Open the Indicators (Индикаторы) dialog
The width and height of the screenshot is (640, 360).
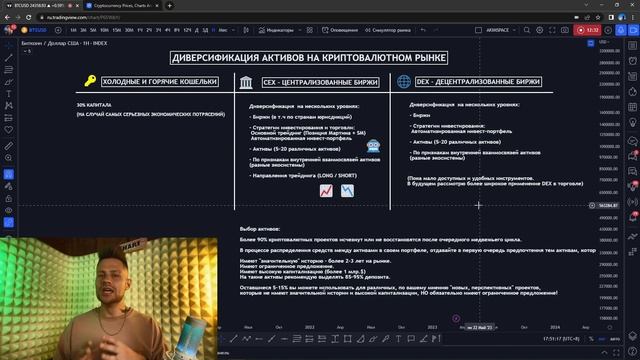click(x=276, y=30)
